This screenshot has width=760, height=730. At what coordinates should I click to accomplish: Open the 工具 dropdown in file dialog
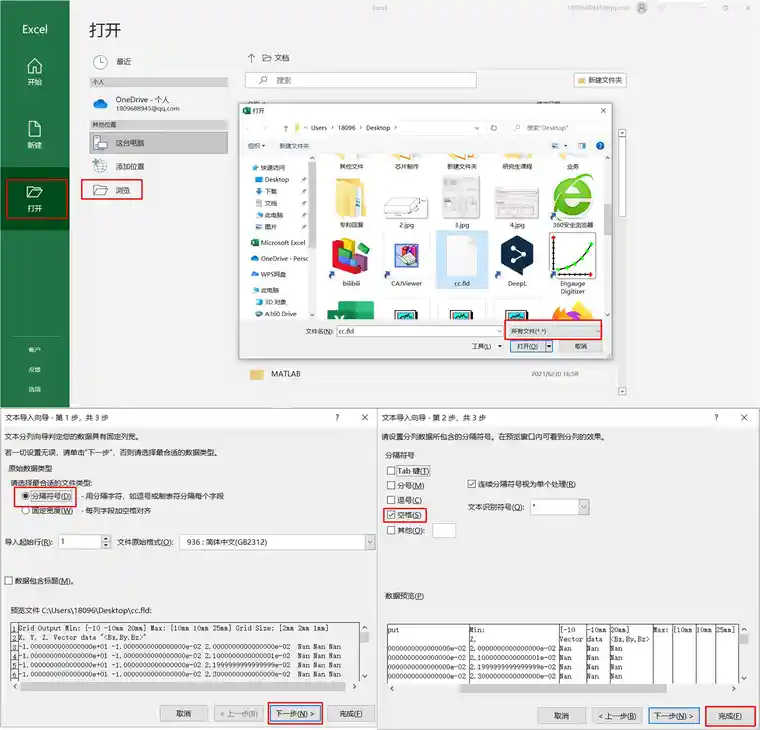coord(487,346)
